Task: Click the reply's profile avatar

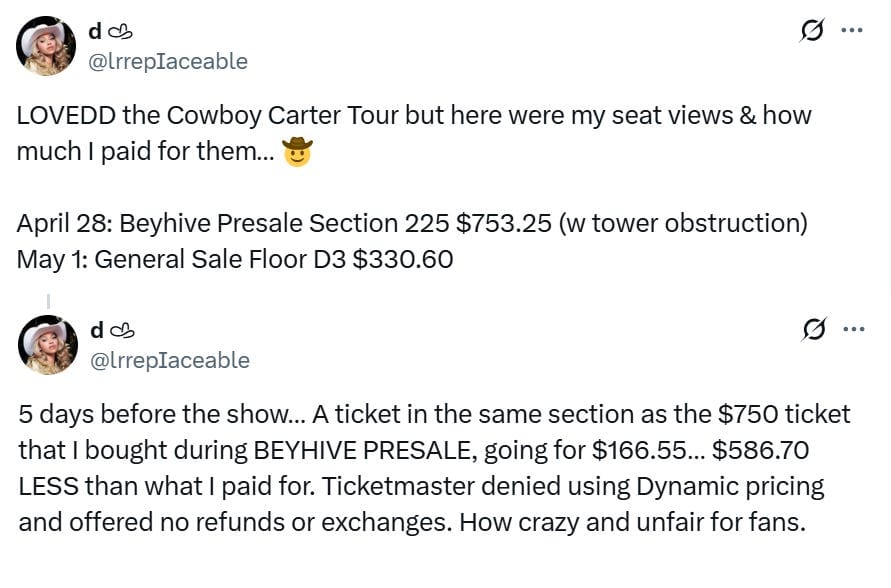Action: click(47, 345)
